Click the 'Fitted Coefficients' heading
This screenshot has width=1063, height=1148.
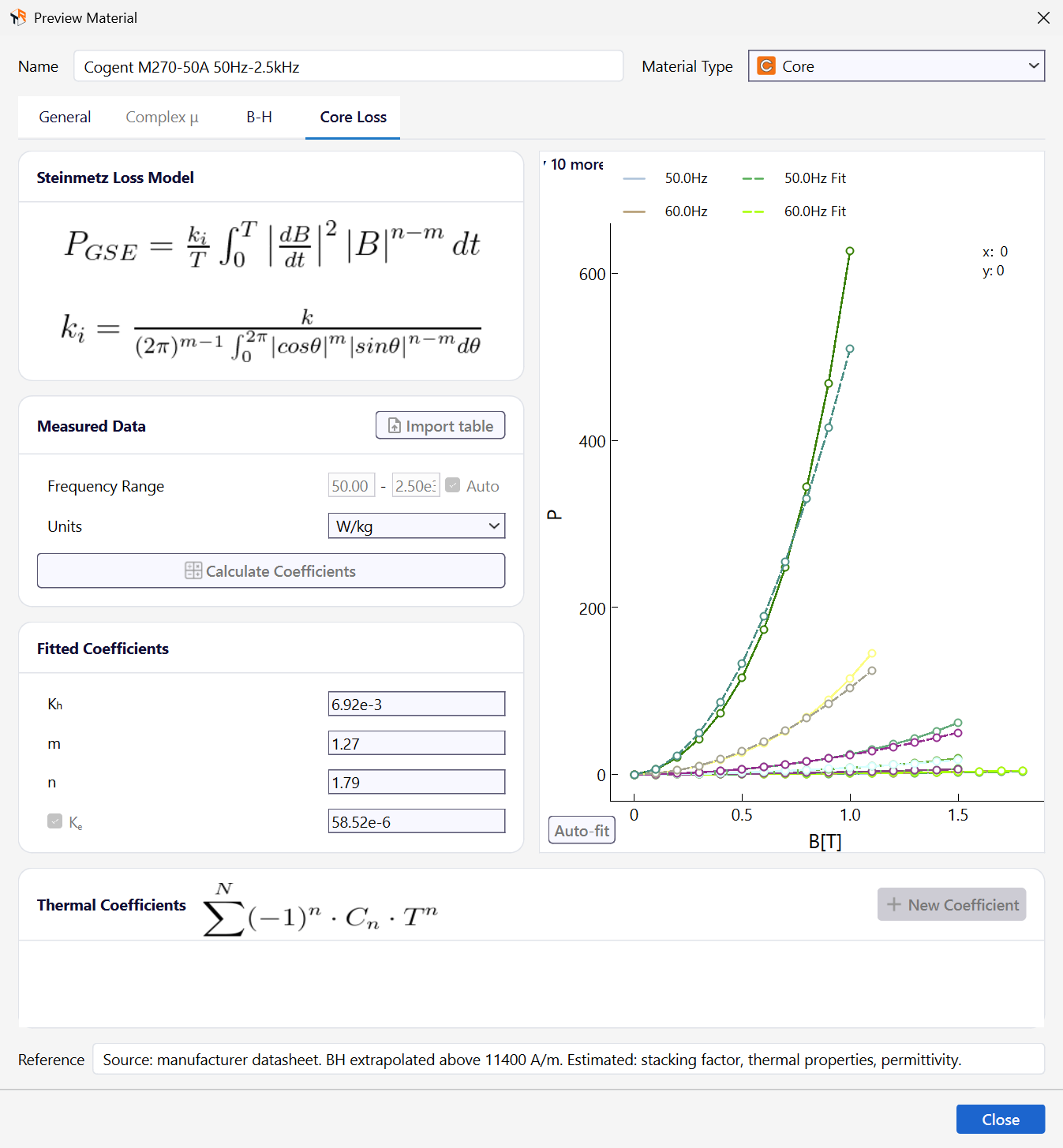coord(103,649)
